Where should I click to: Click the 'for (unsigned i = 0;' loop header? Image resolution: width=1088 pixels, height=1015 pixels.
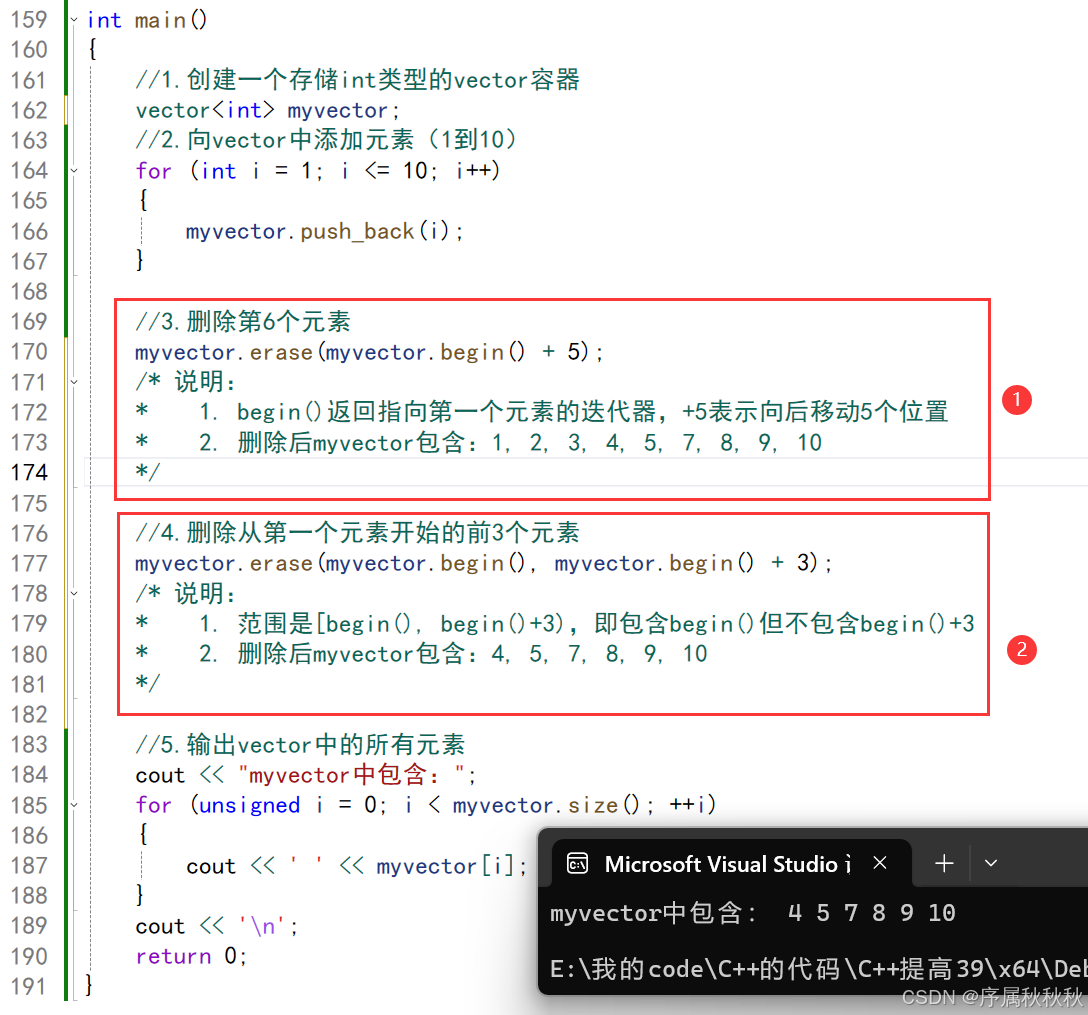click(x=425, y=805)
